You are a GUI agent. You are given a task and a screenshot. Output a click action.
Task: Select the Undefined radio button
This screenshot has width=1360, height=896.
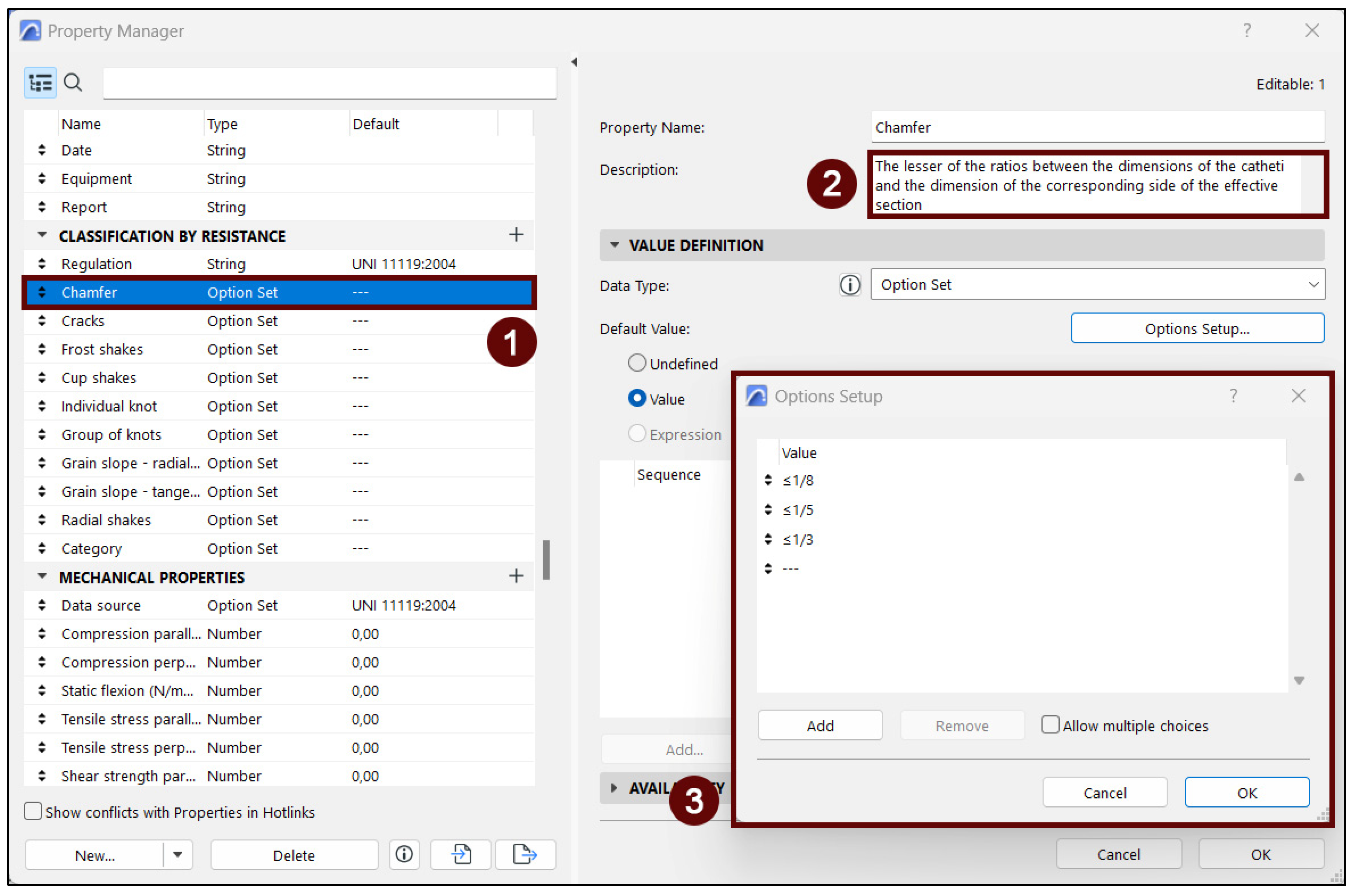point(637,363)
